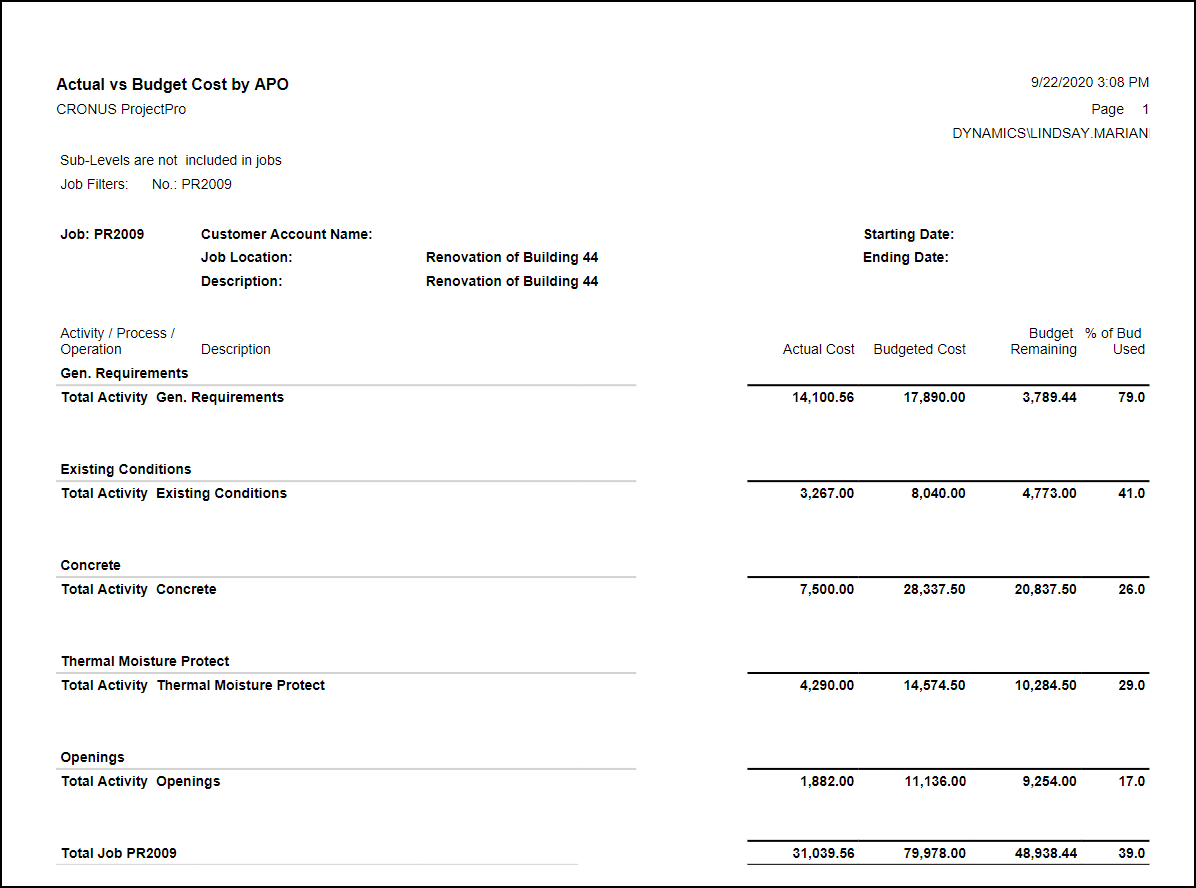Select the report date and time stamp
Image resolution: width=1196 pixels, height=888 pixels.
(x=1089, y=83)
